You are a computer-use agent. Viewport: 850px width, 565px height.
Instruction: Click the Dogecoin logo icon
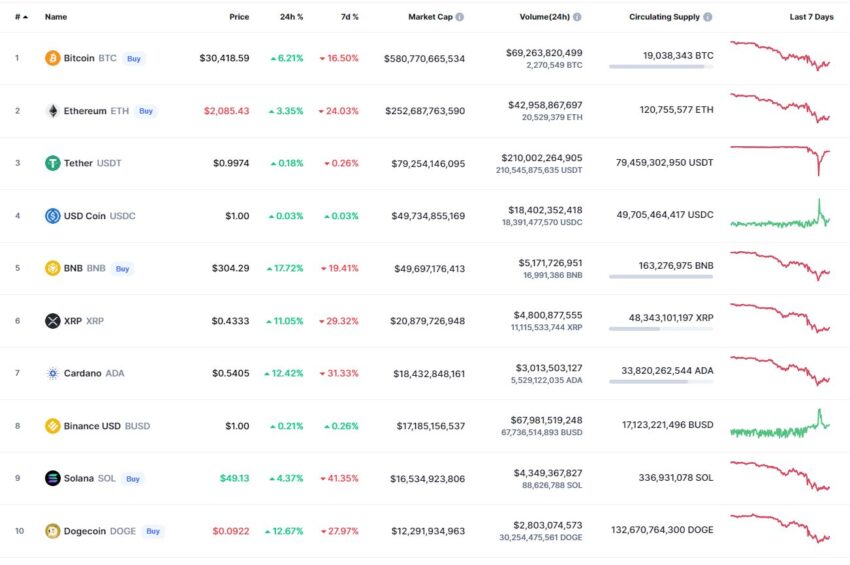(53, 531)
